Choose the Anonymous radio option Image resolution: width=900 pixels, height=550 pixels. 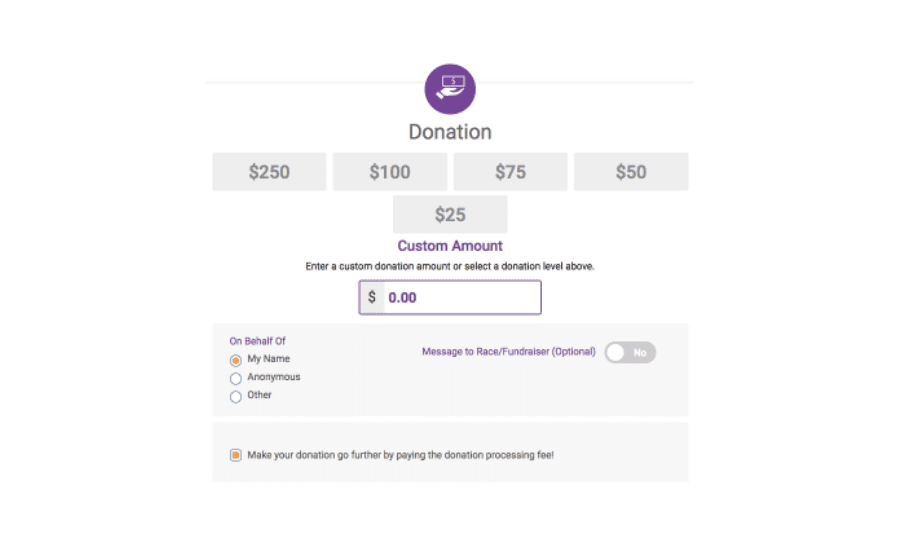(x=235, y=379)
